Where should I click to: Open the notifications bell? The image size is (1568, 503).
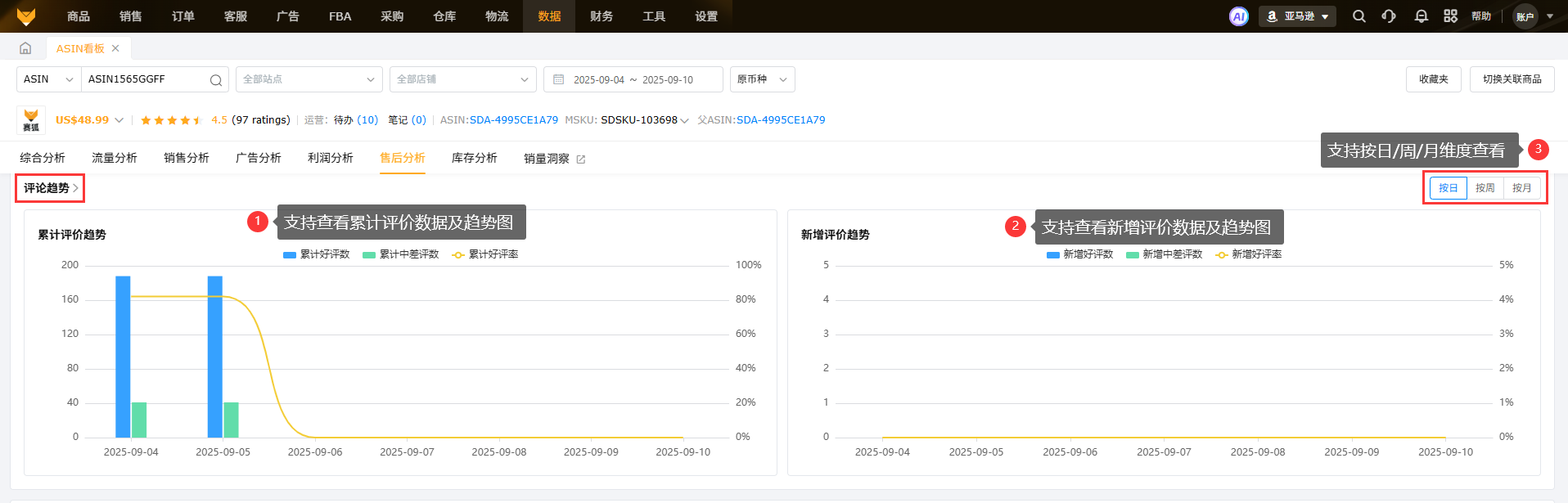click(1421, 16)
